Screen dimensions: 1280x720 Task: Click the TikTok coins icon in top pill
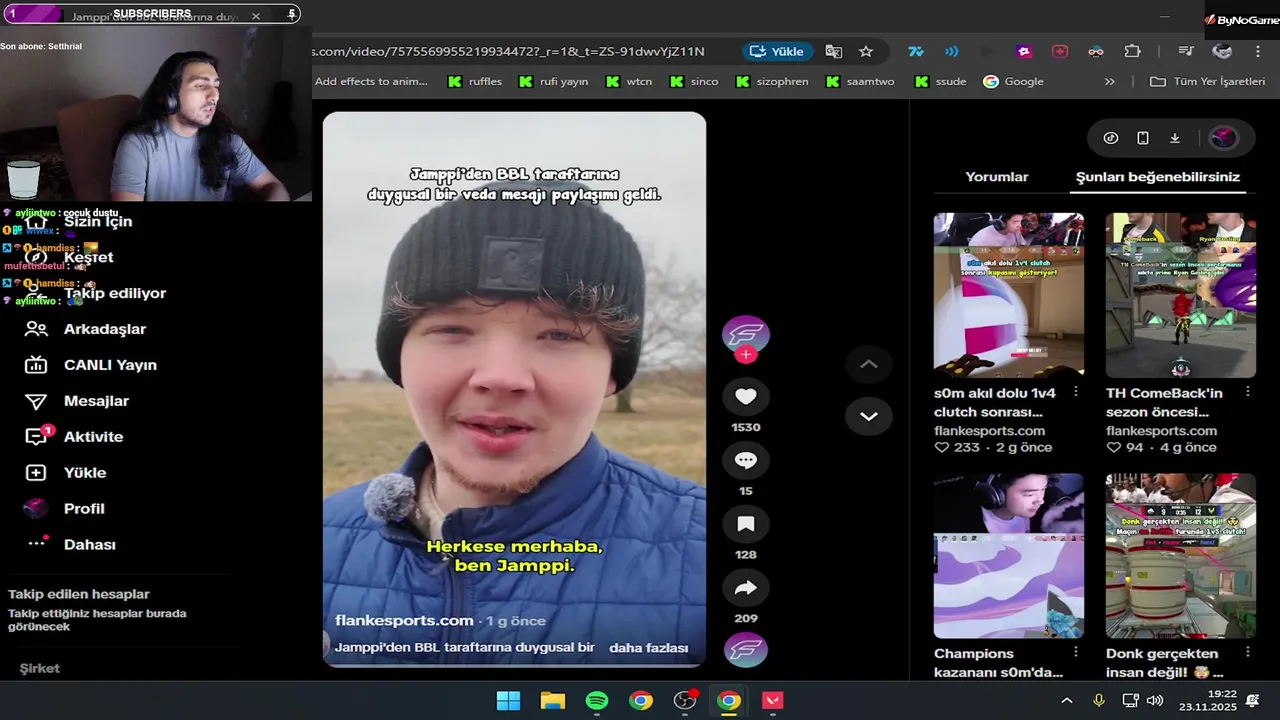1111,138
